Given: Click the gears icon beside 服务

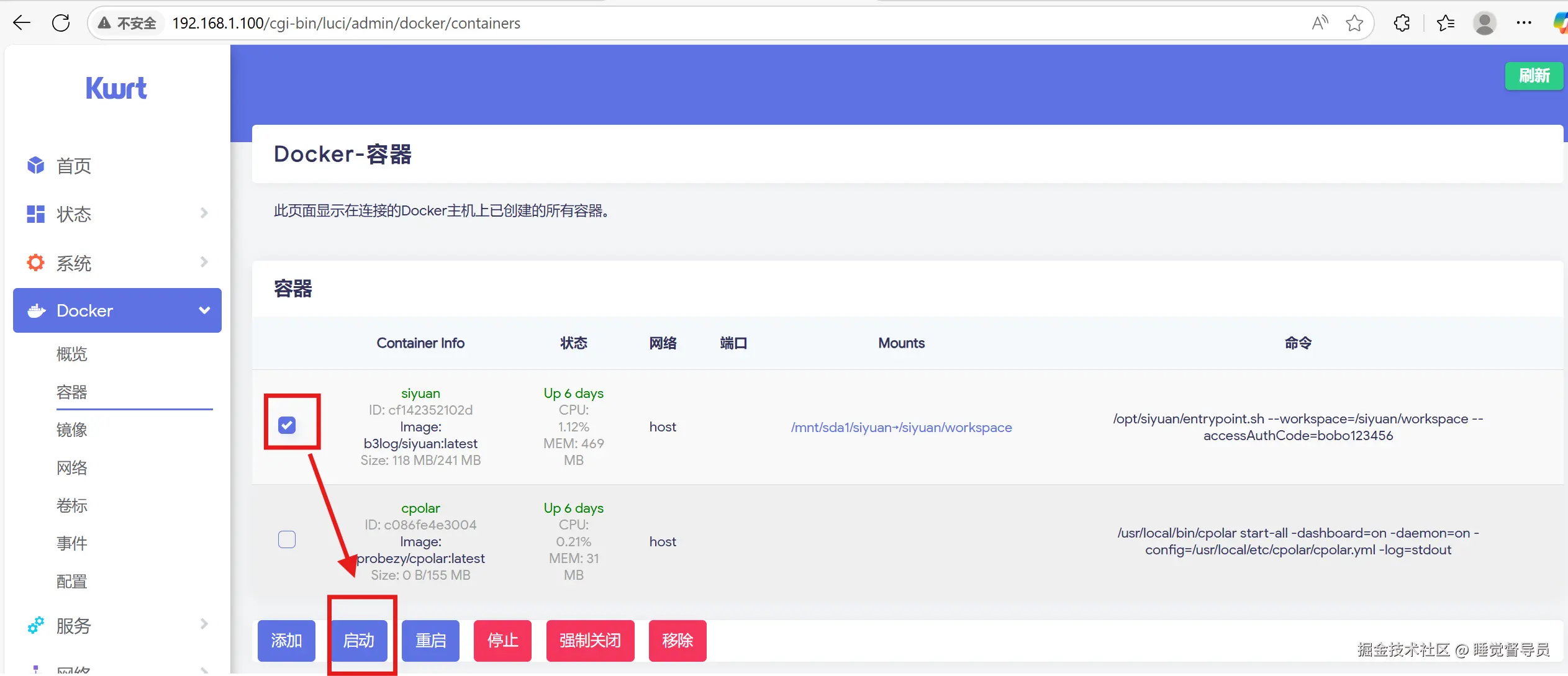Looking at the screenshot, I should 35,624.
